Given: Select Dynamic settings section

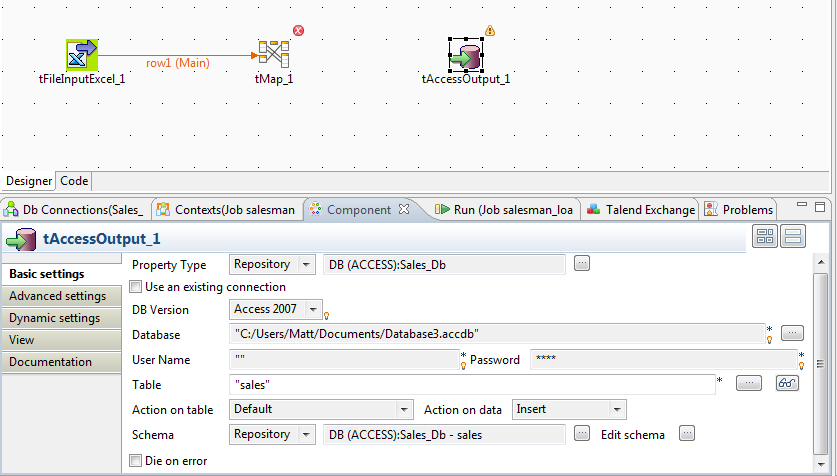Looking at the screenshot, I should coord(61,318).
